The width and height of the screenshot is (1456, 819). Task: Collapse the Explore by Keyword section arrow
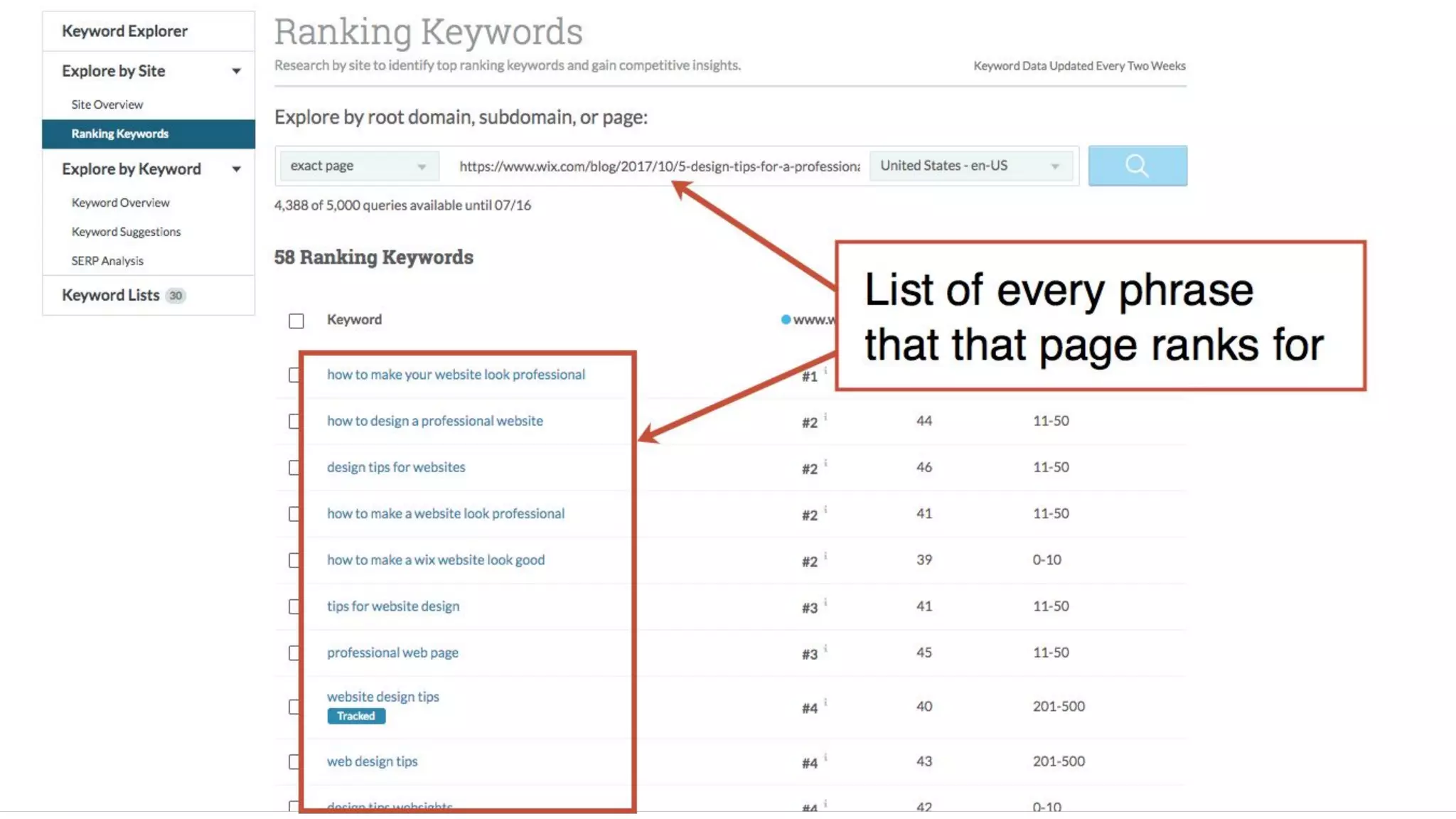point(236,169)
